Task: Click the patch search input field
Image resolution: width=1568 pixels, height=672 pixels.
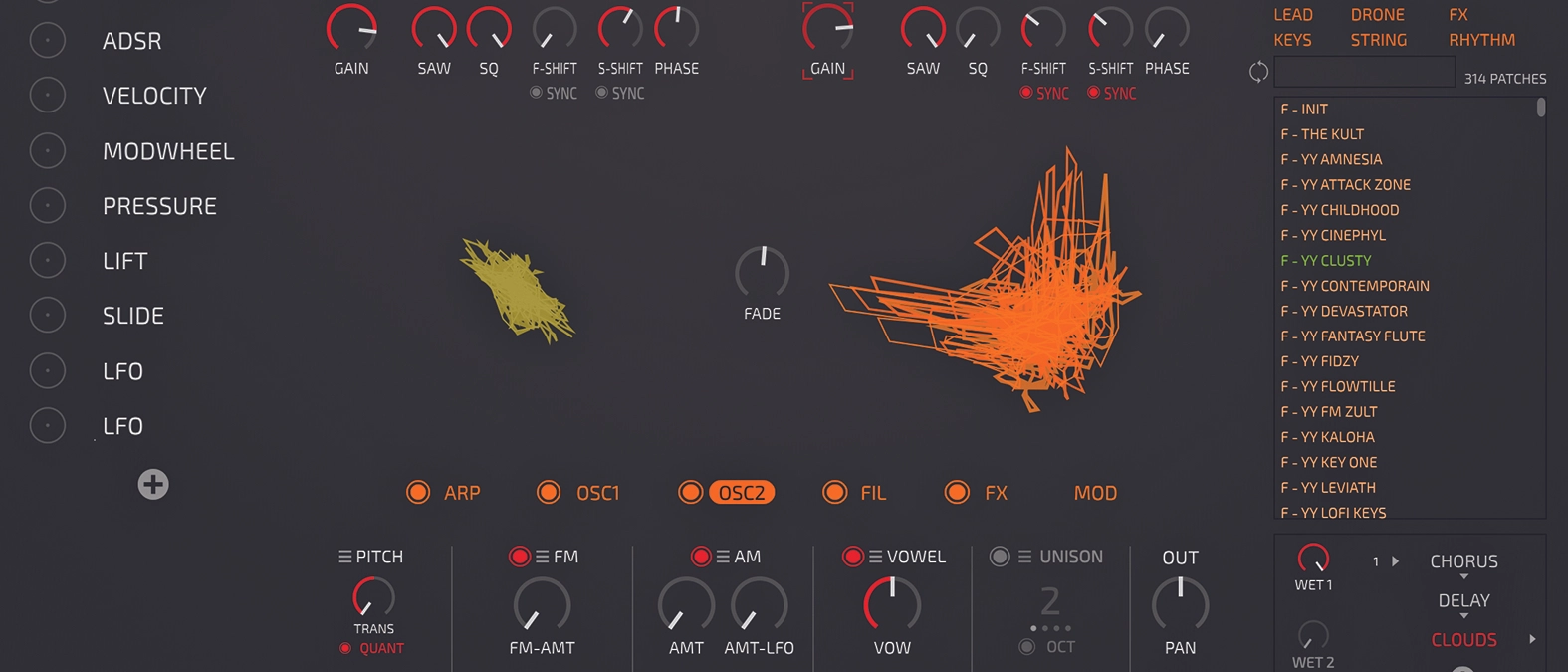Action: 1364,72
